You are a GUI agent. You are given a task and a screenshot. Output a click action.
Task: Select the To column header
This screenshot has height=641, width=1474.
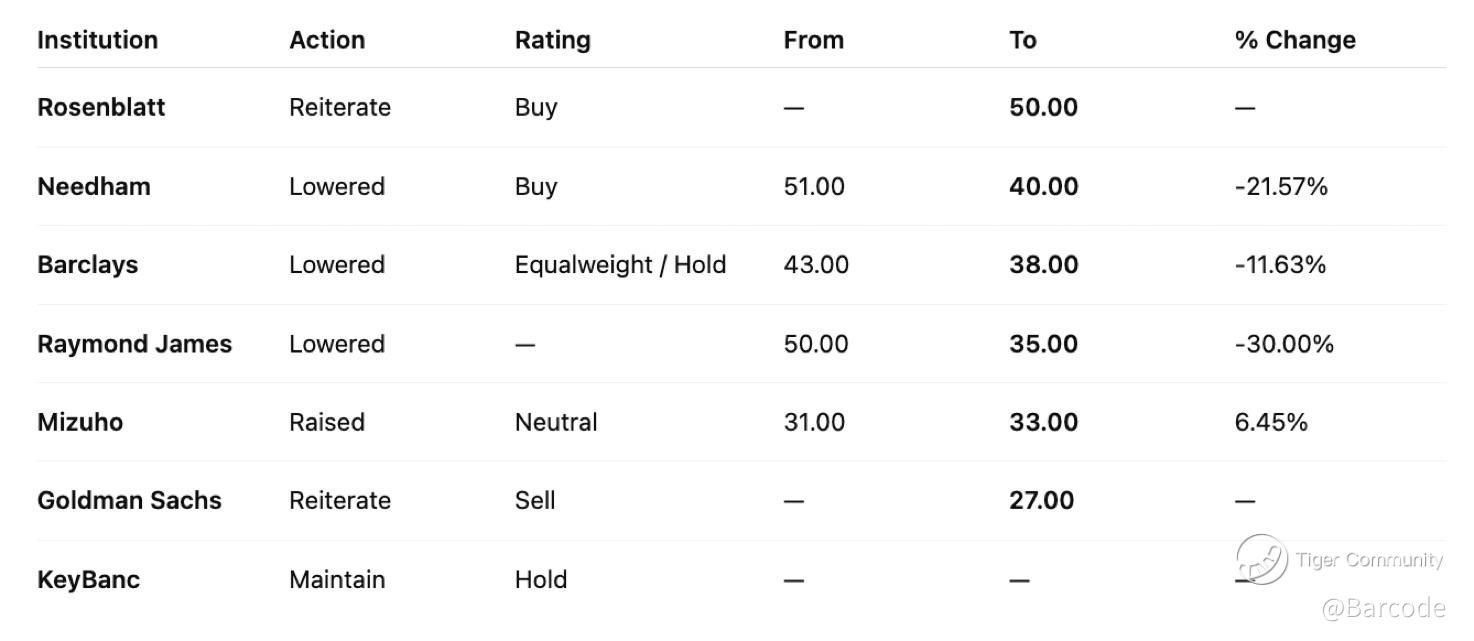coord(1023,40)
